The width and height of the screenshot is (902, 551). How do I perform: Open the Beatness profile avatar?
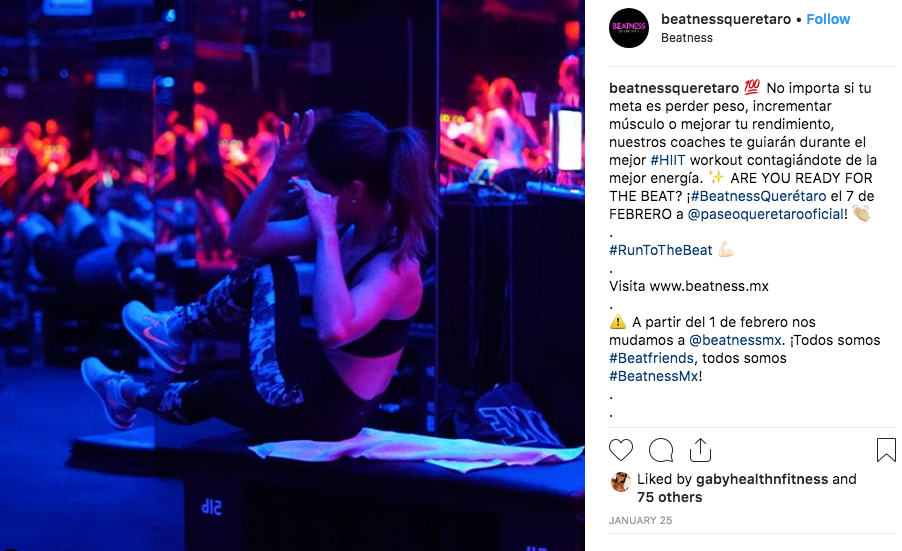pyautogui.click(x=629, y=28)
